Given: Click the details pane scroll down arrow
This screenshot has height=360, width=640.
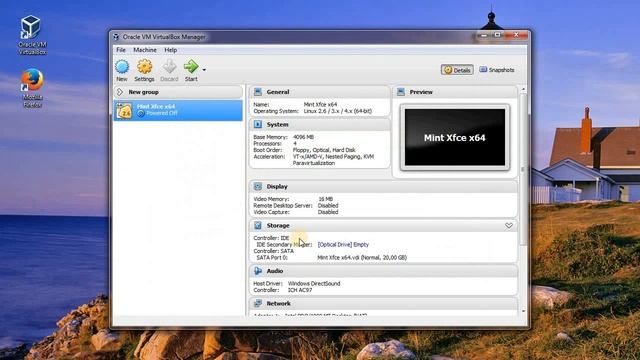Looking at the screenshot, I should (523, 311).
